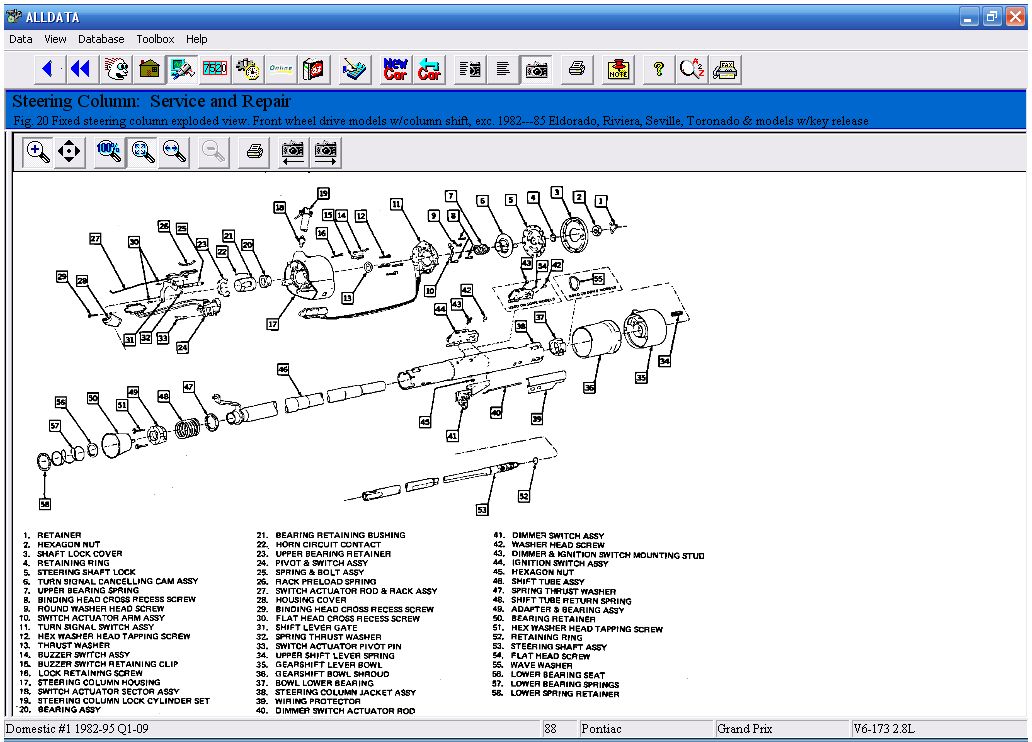The width and height of the screenshot is (1032, 742).
Task: Open the Help menu
Action: [197, 39]
